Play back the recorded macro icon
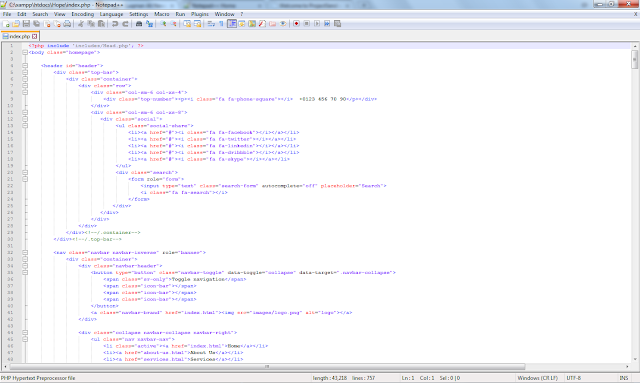 pyautogui.click(x=317, y=24)
